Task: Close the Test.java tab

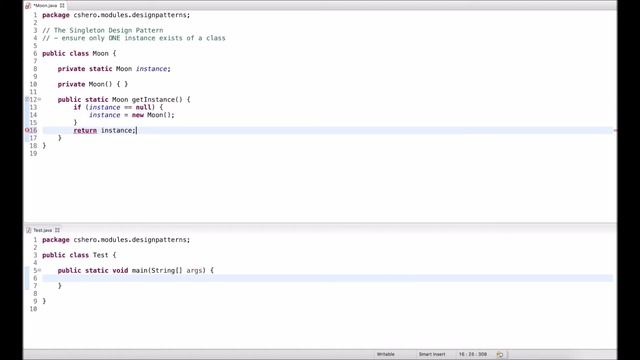Action: 57,230
